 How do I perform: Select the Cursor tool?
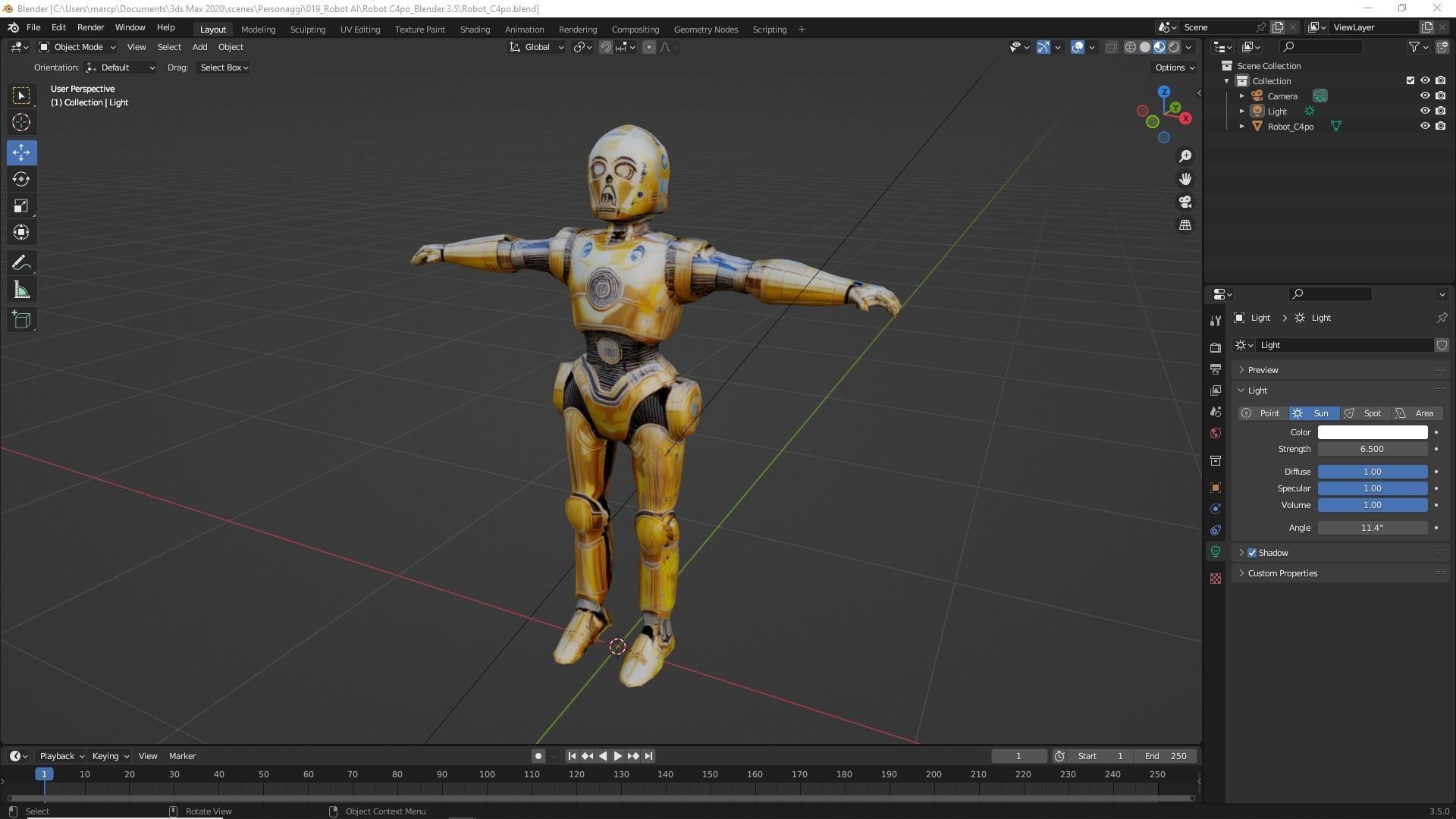21,122
